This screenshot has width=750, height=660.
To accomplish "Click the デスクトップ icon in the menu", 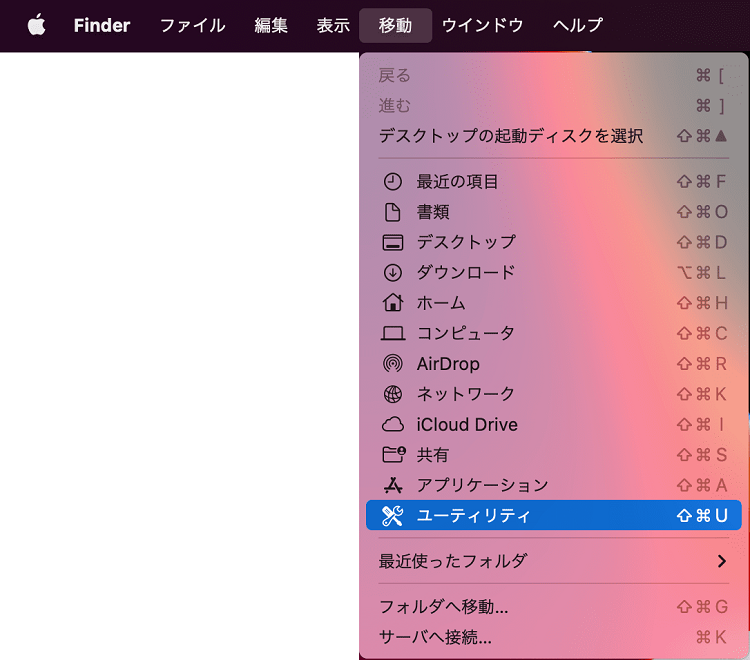I will point(393,242).
